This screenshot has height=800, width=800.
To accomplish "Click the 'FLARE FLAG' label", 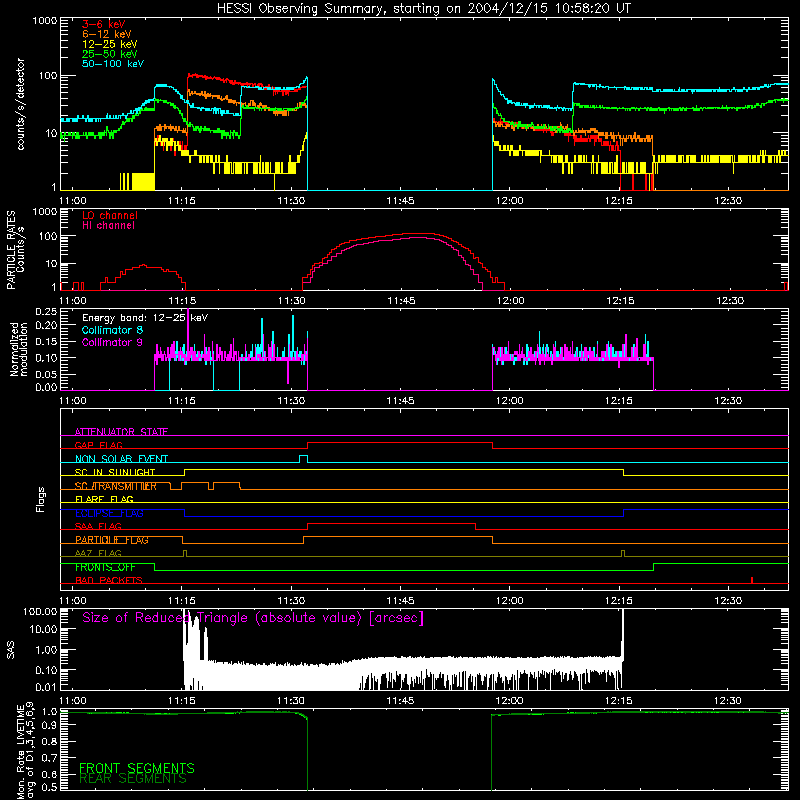I will point(104,499).
